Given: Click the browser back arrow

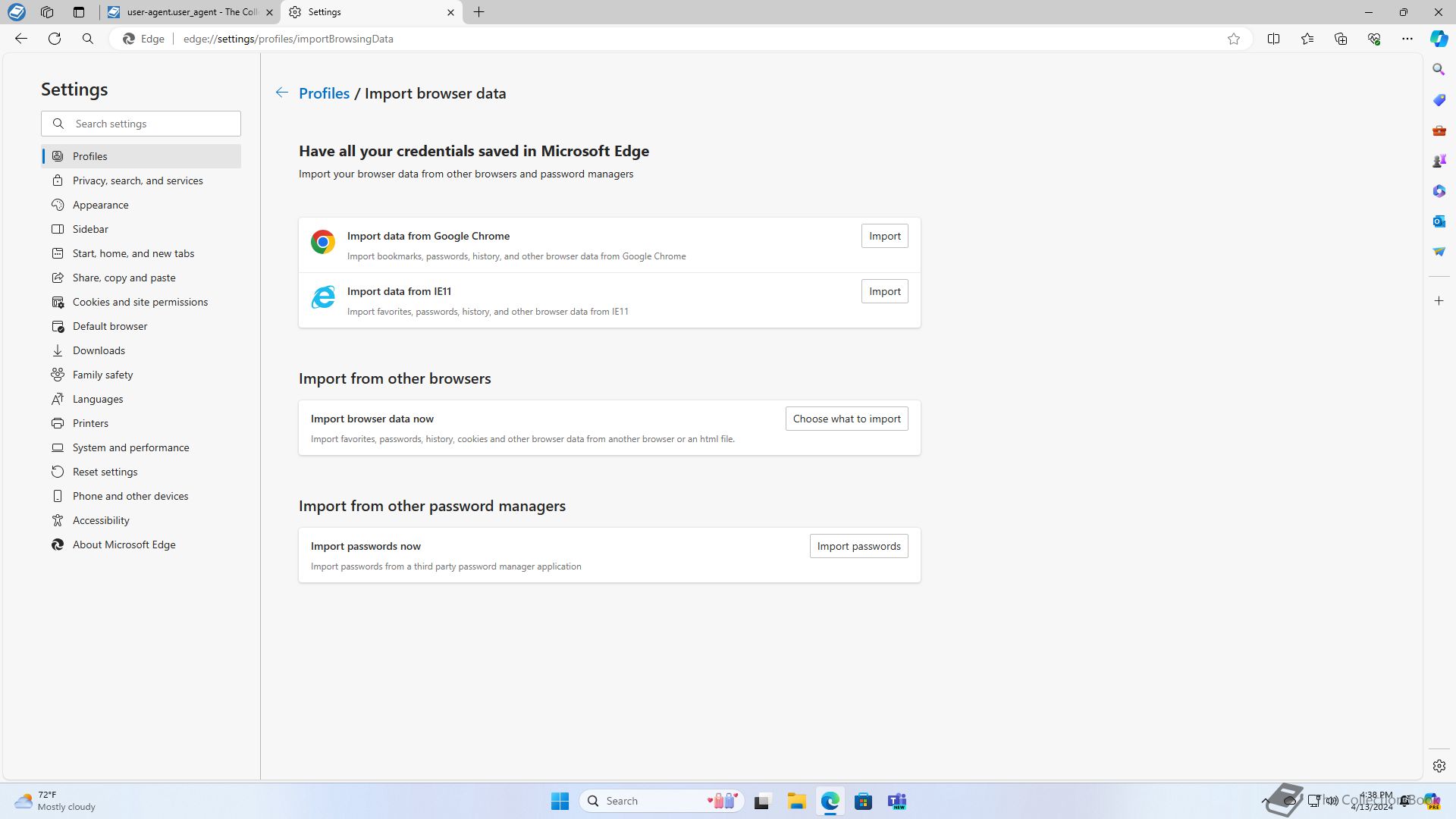Looking at the screenshot, I should [21, 39].
